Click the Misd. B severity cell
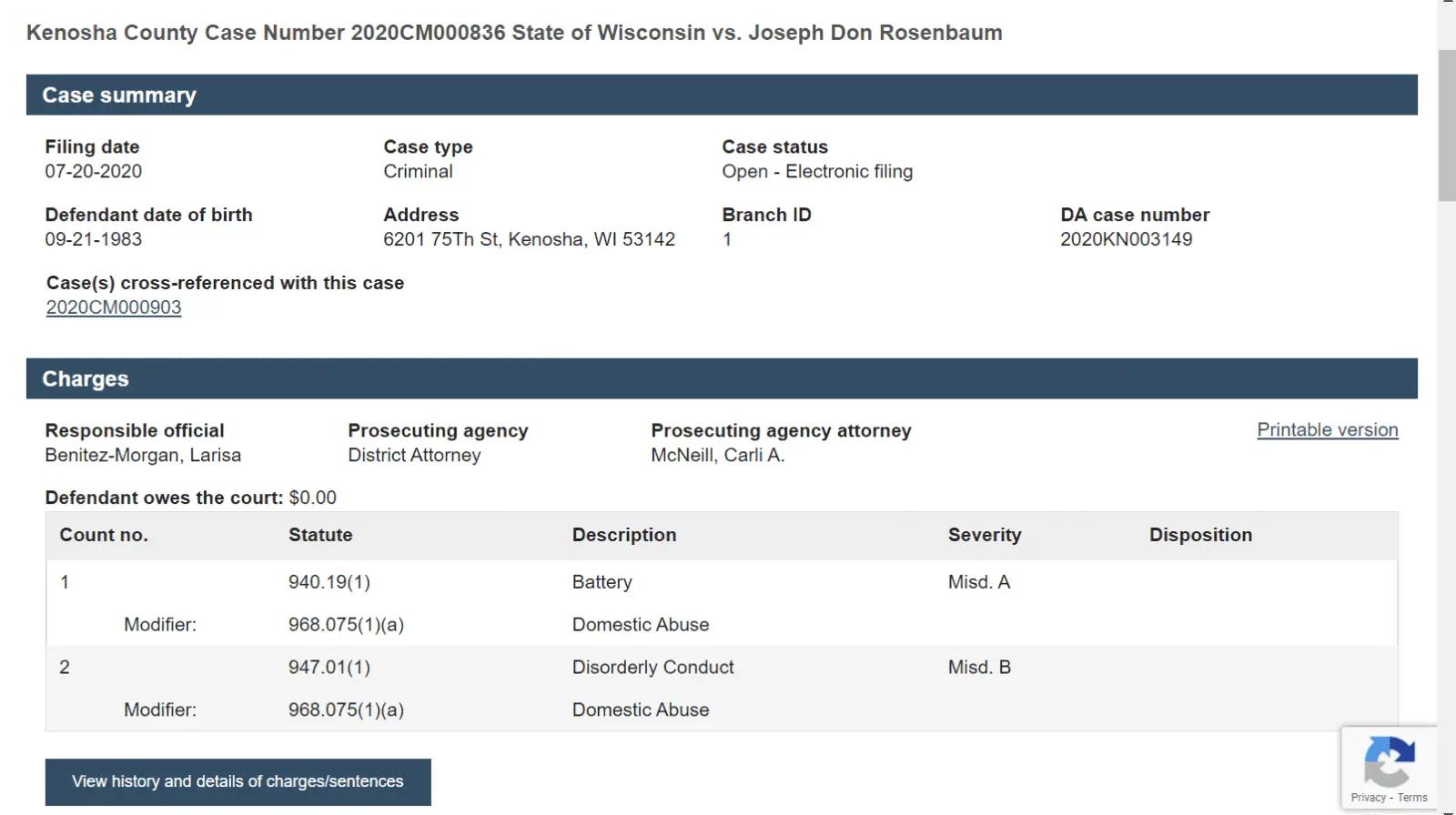This screenshot has width=1456, height=815. click(979, 668)
